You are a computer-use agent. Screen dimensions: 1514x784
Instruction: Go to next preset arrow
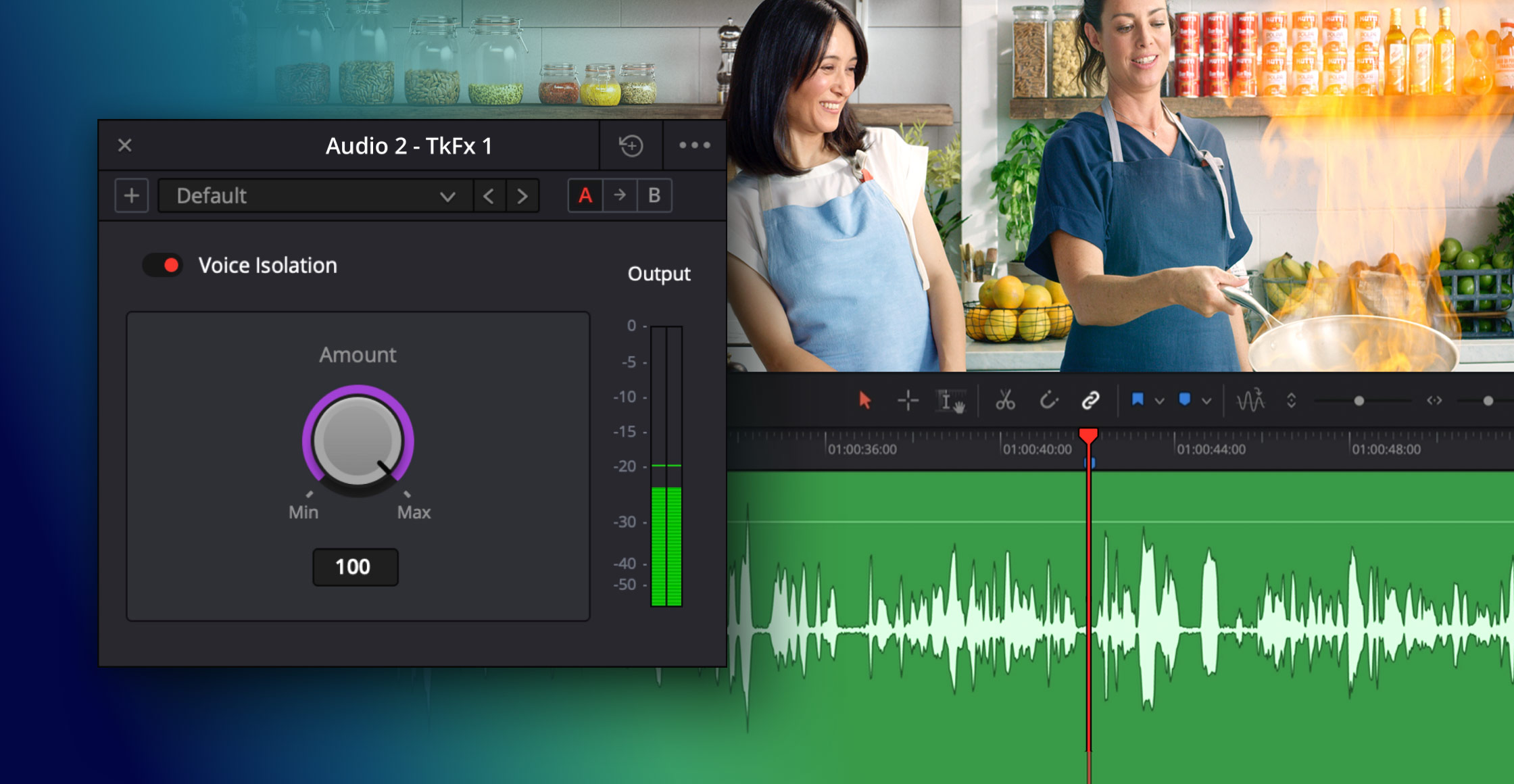[522, 196]
